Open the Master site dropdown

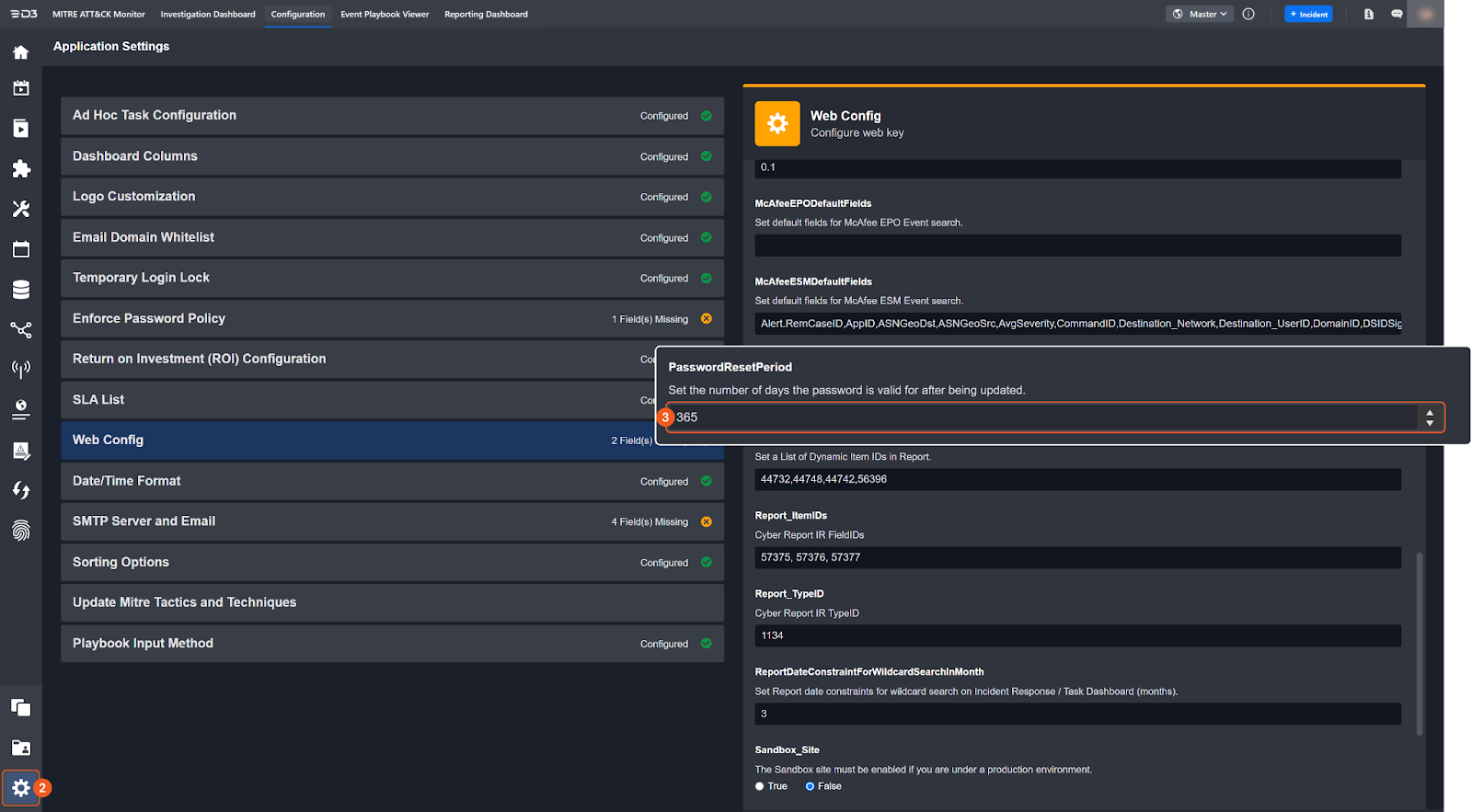pos(1200,14)
